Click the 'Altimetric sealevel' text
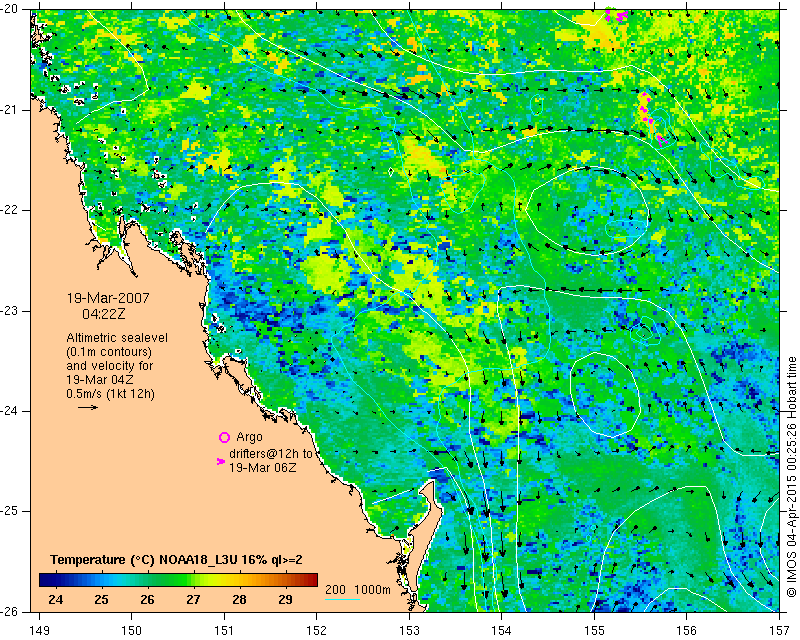 point(117,338)
